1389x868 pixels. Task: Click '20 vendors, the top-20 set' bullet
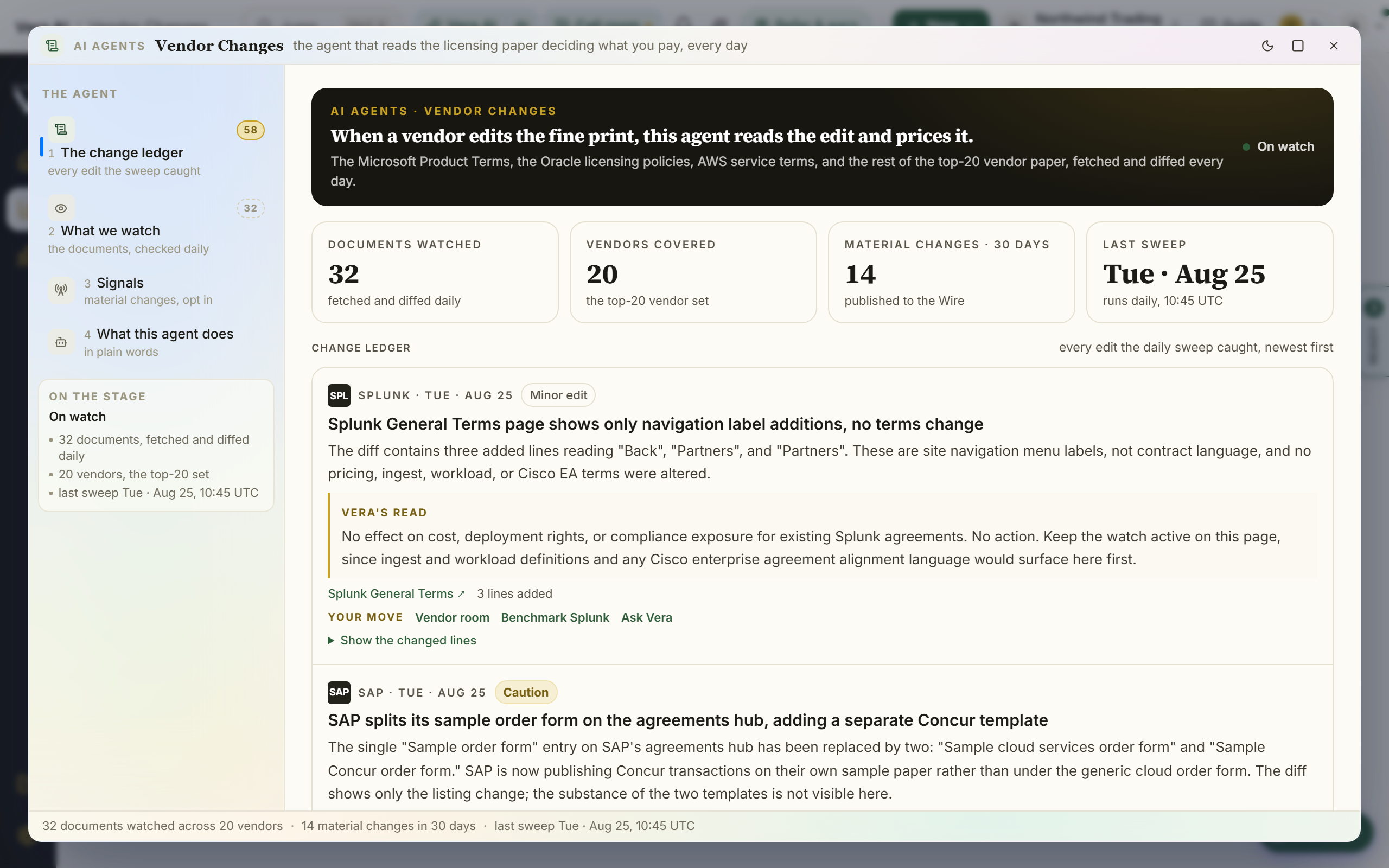click(x=133, y=475)
